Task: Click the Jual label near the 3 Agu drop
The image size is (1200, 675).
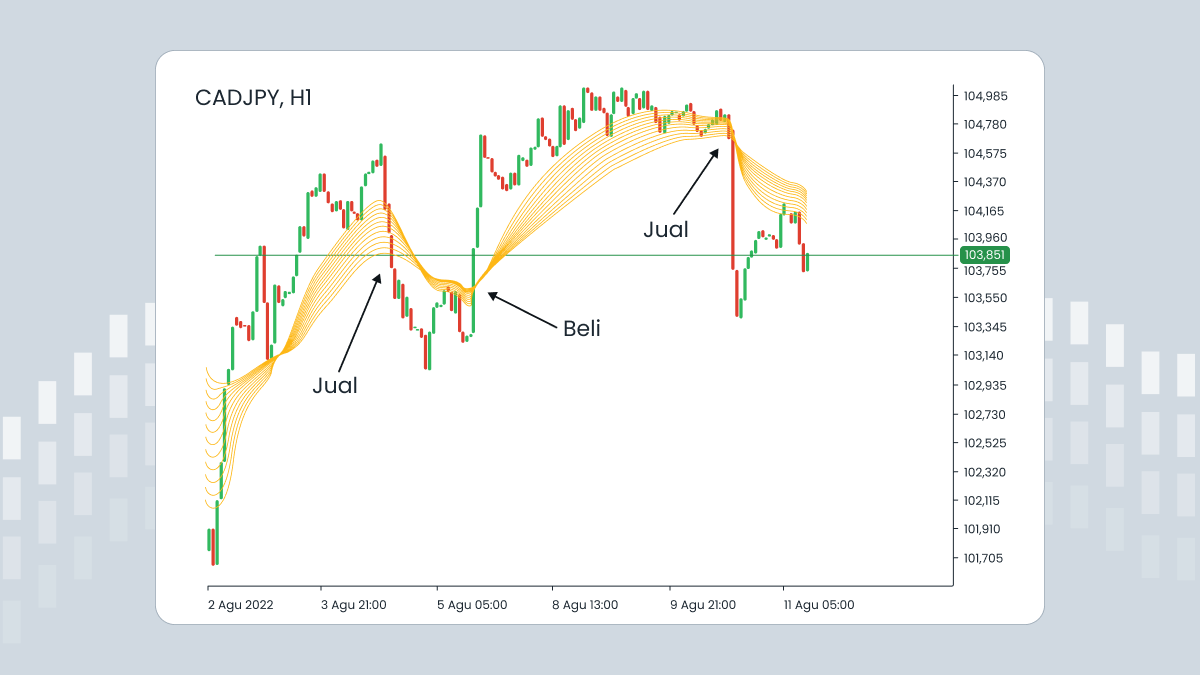Action: [x=335, y=386]
